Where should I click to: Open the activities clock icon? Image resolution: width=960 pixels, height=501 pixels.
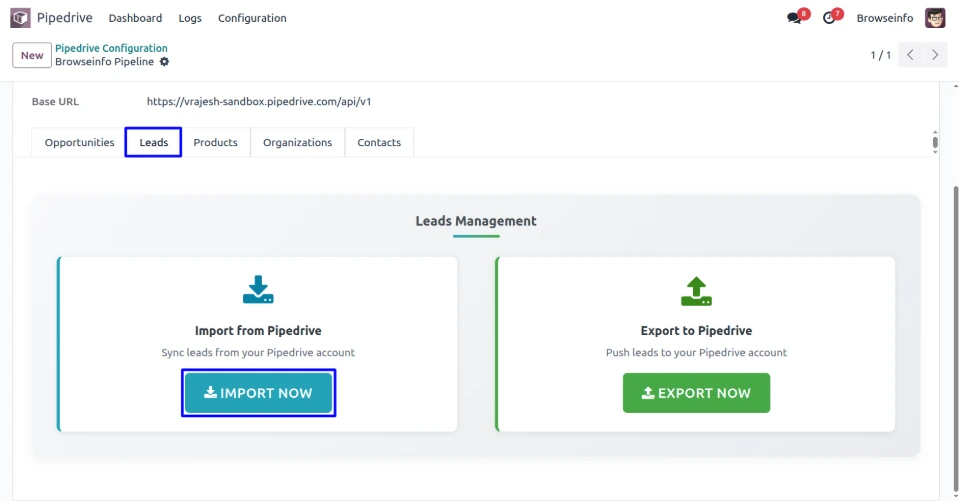pyautogui.click(x=829, y=18)
